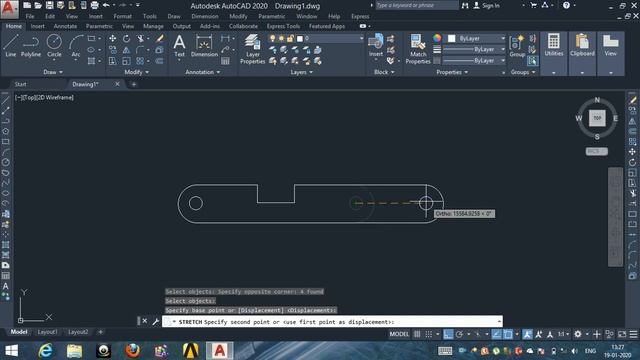Viewport: 640px width, 360px height.
Task: Click the white layer color swatch
Action: click(x=300, y=38)
